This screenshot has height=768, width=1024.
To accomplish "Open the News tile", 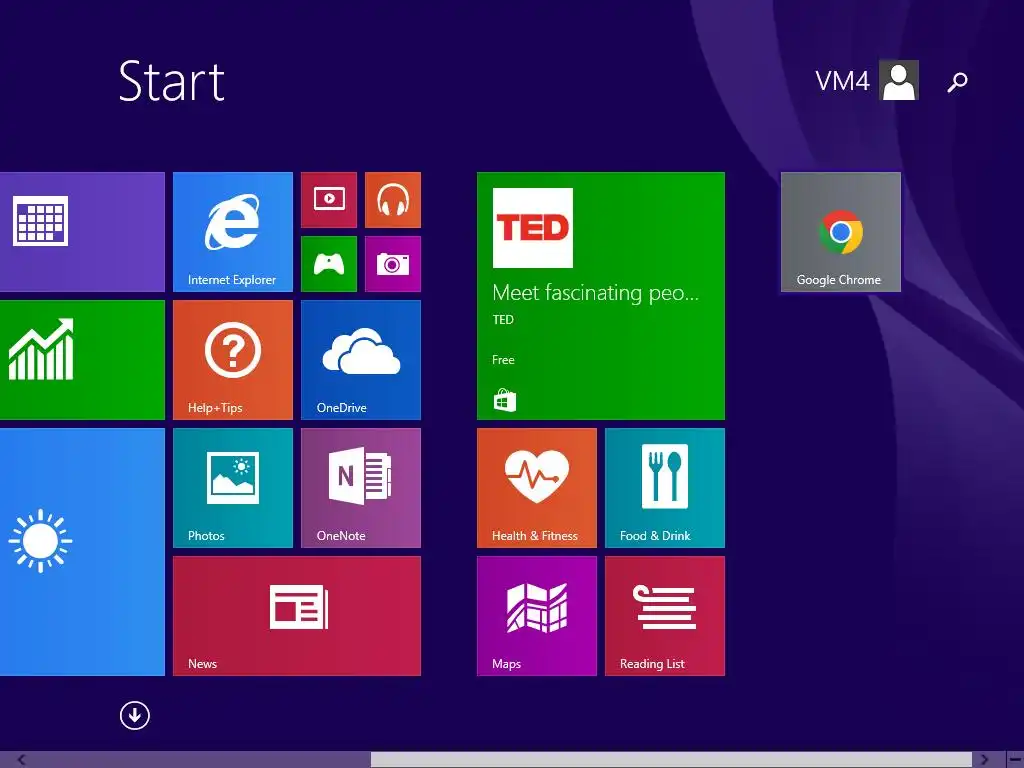I will (296, 616).
